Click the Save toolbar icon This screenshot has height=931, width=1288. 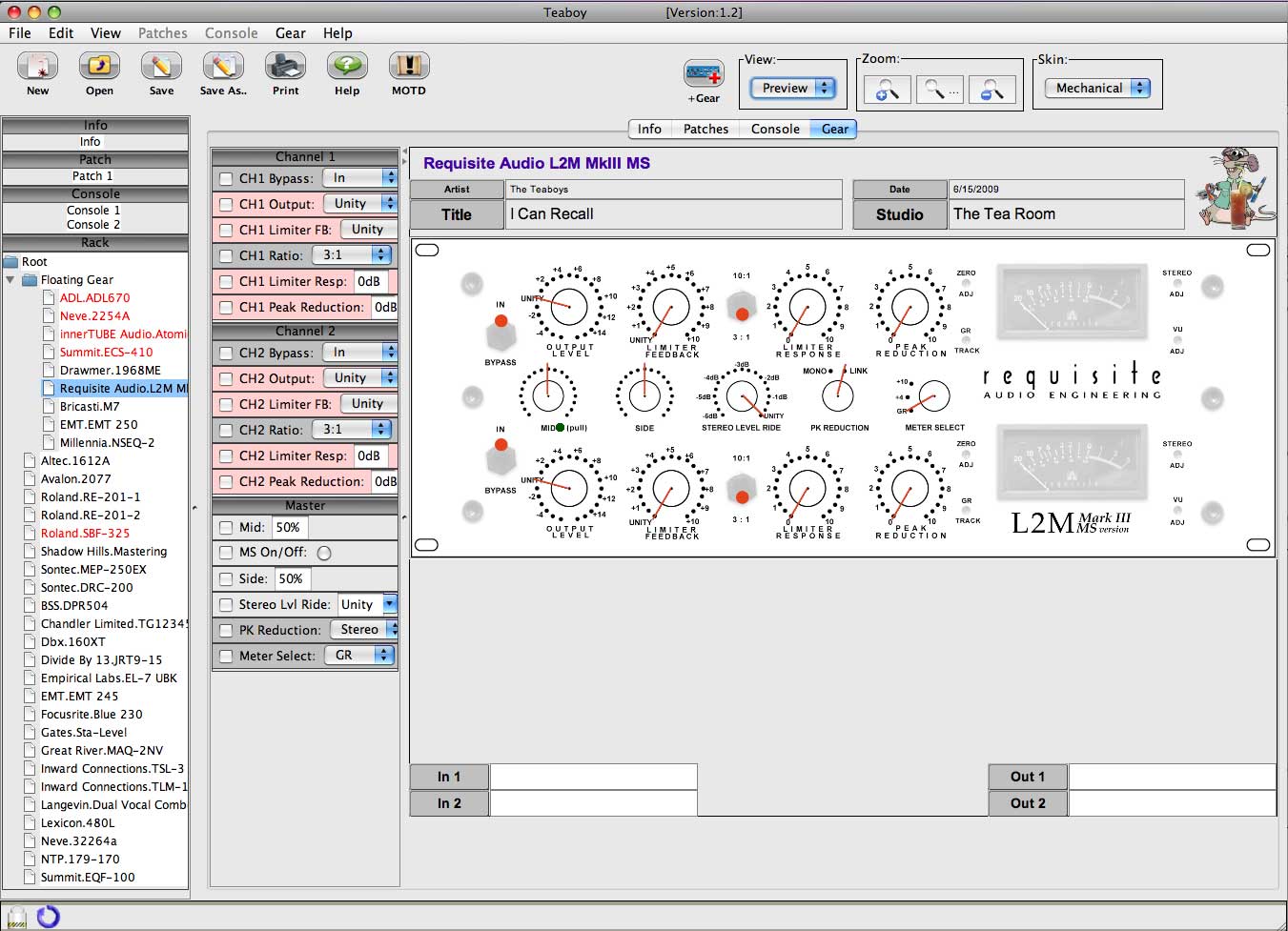(161, 67)
